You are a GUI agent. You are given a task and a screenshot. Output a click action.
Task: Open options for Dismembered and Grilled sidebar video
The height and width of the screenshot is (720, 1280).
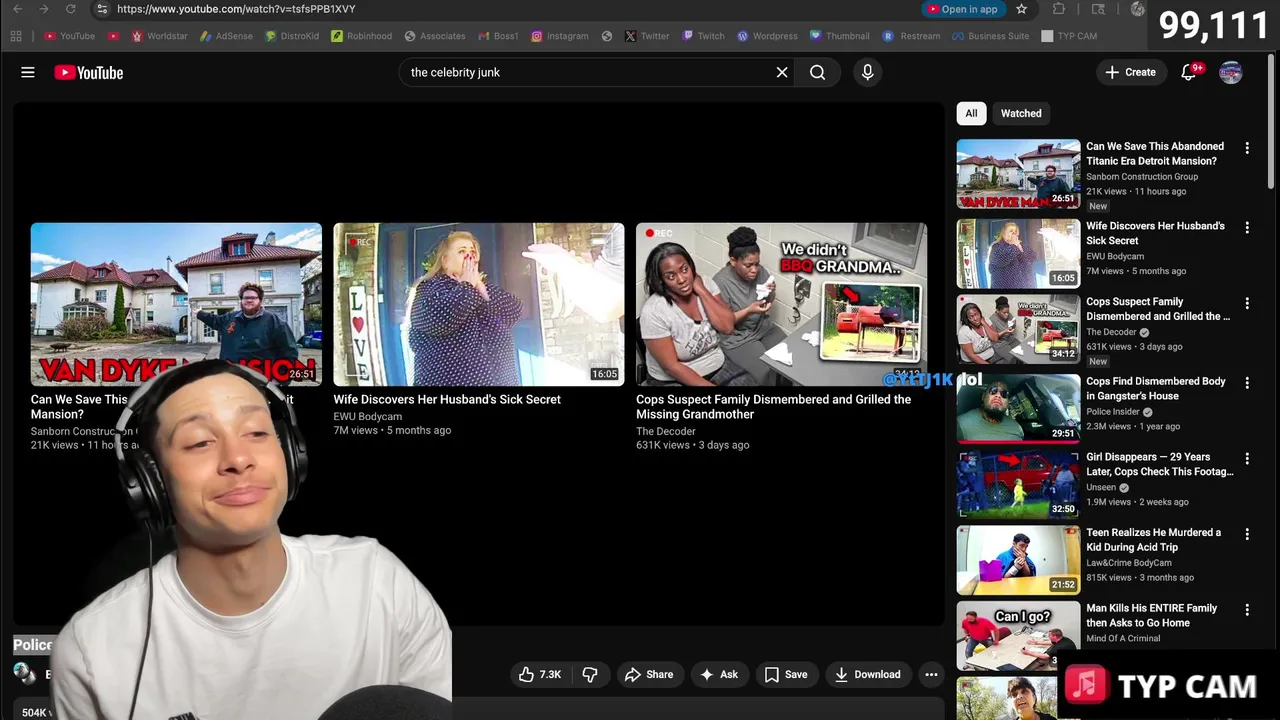click(1247, 303)
